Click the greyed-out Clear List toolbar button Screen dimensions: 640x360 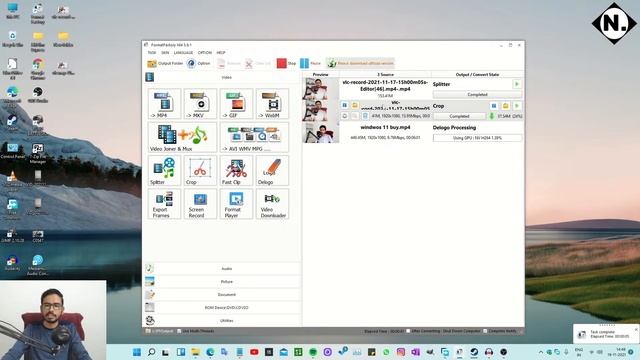[x=258, y=63]
